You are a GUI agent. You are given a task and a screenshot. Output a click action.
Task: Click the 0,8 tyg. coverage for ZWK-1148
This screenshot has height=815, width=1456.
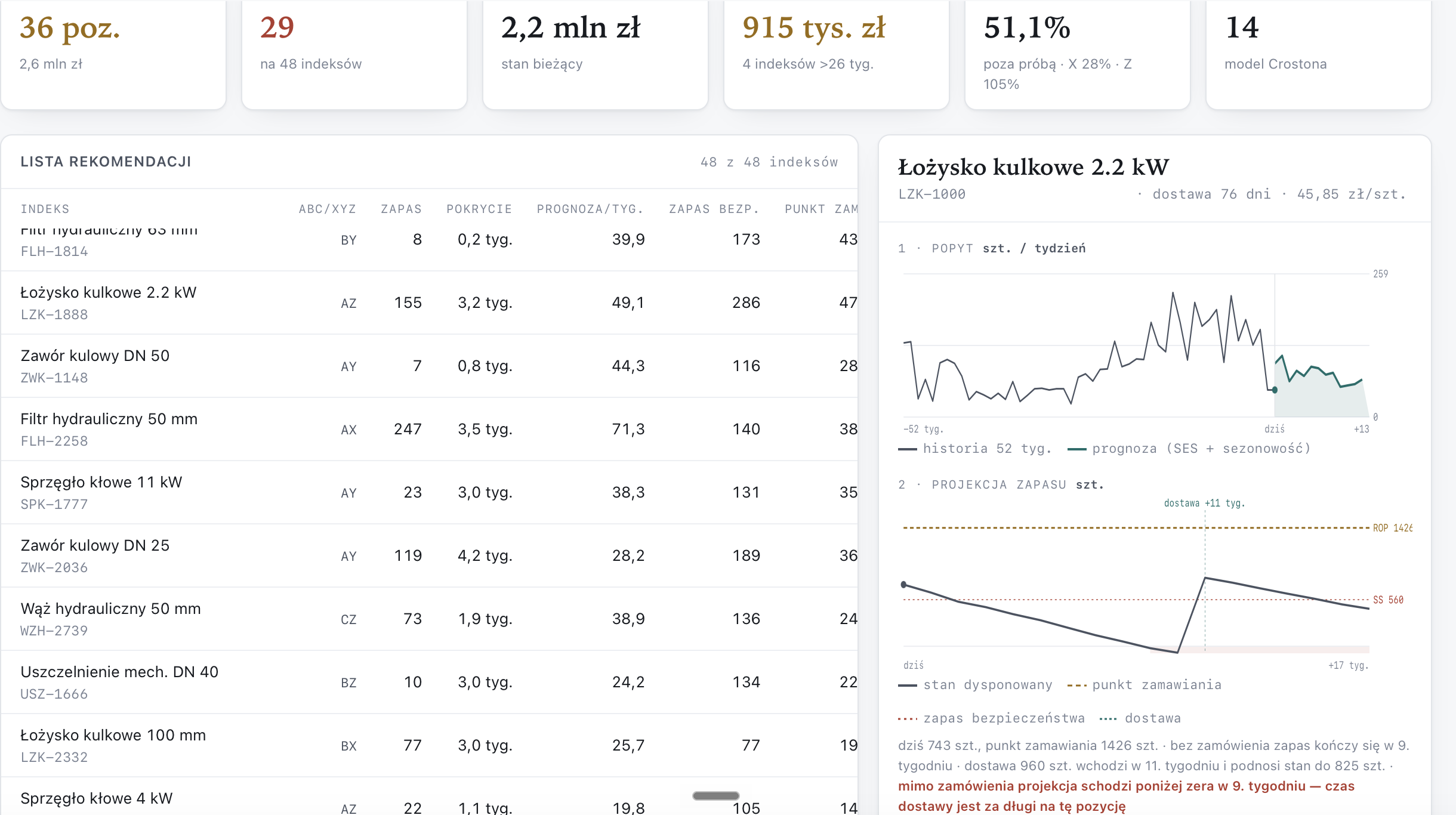click(485, 366)
